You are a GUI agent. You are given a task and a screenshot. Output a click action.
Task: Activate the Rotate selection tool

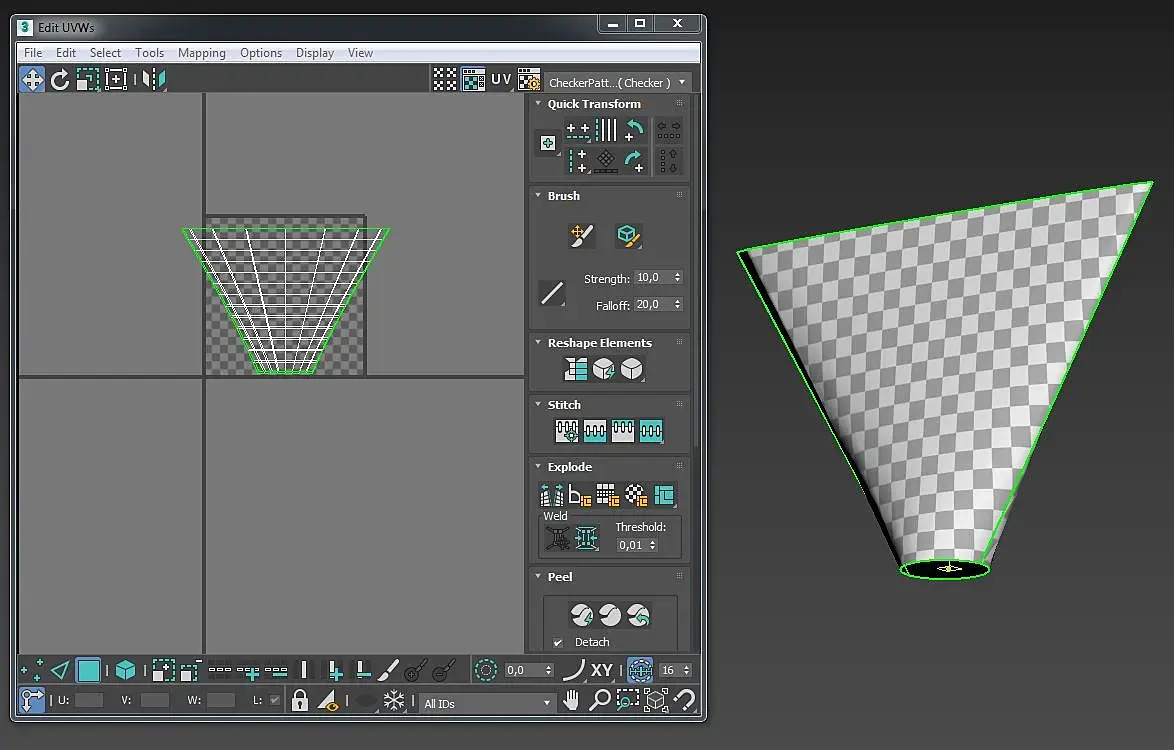[x=60, y=80]
